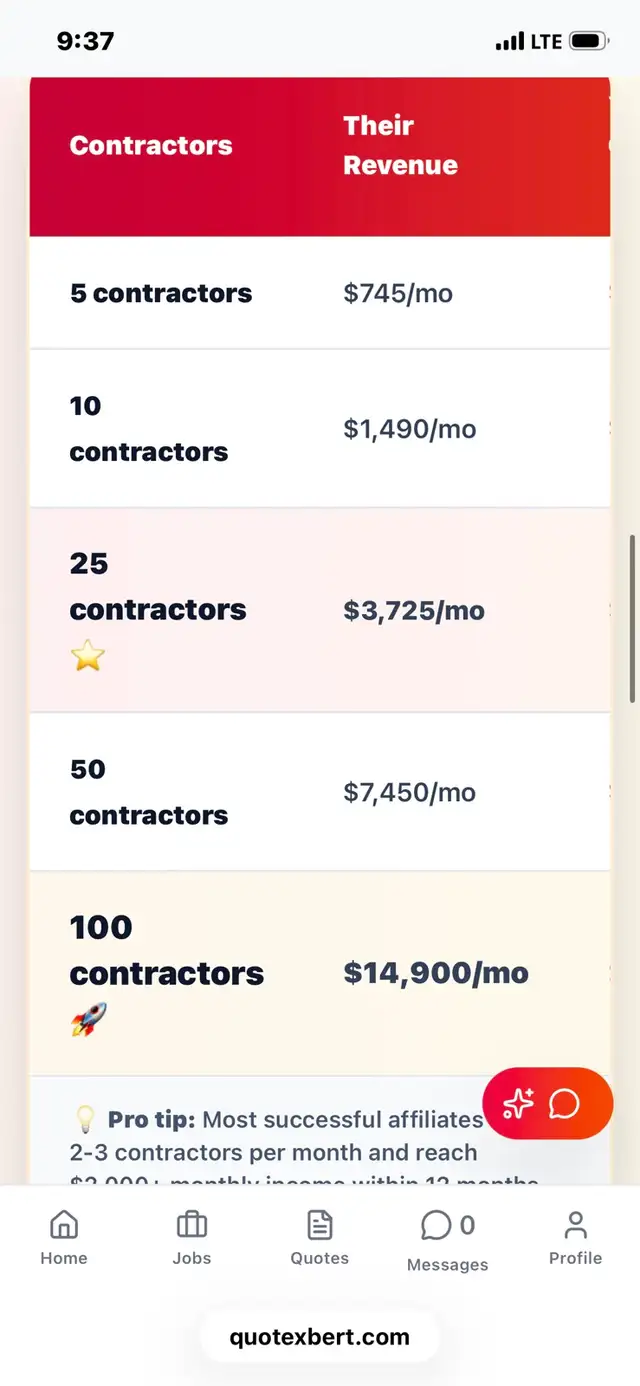Click the Their Revenue column header
640x1386 pixels.
[400, 146]
